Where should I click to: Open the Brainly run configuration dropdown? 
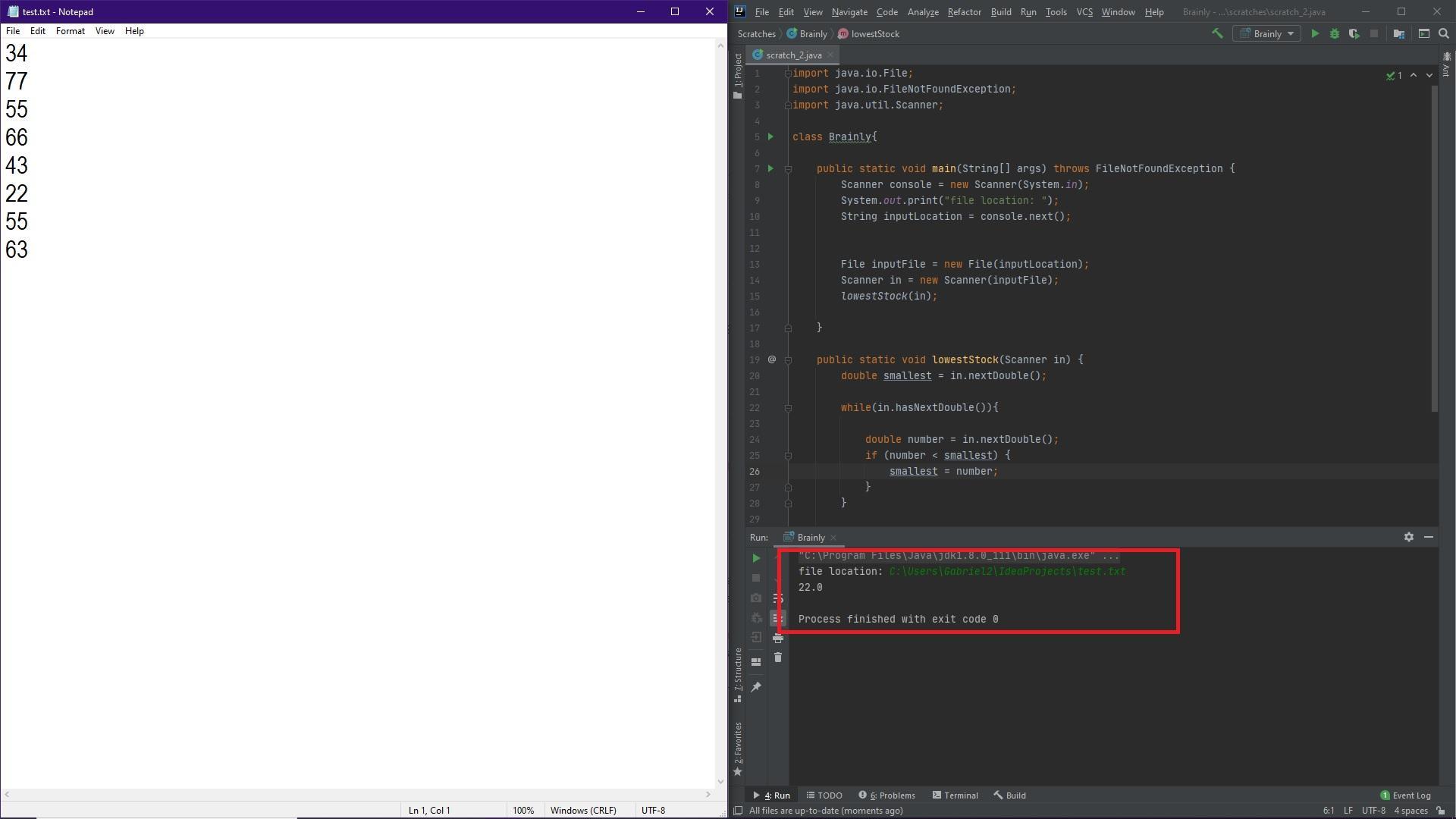tap(1266, 33)
